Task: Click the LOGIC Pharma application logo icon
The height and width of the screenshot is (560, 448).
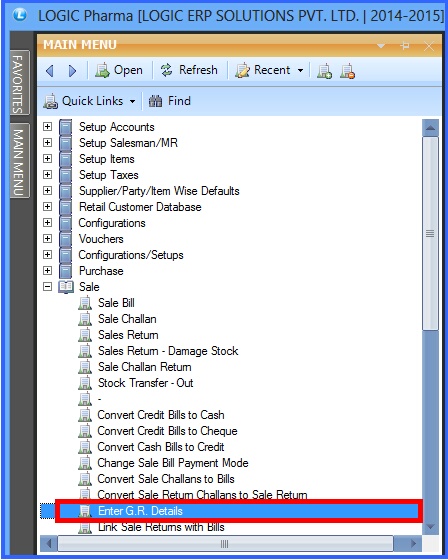Action: (x=20, y=15)
